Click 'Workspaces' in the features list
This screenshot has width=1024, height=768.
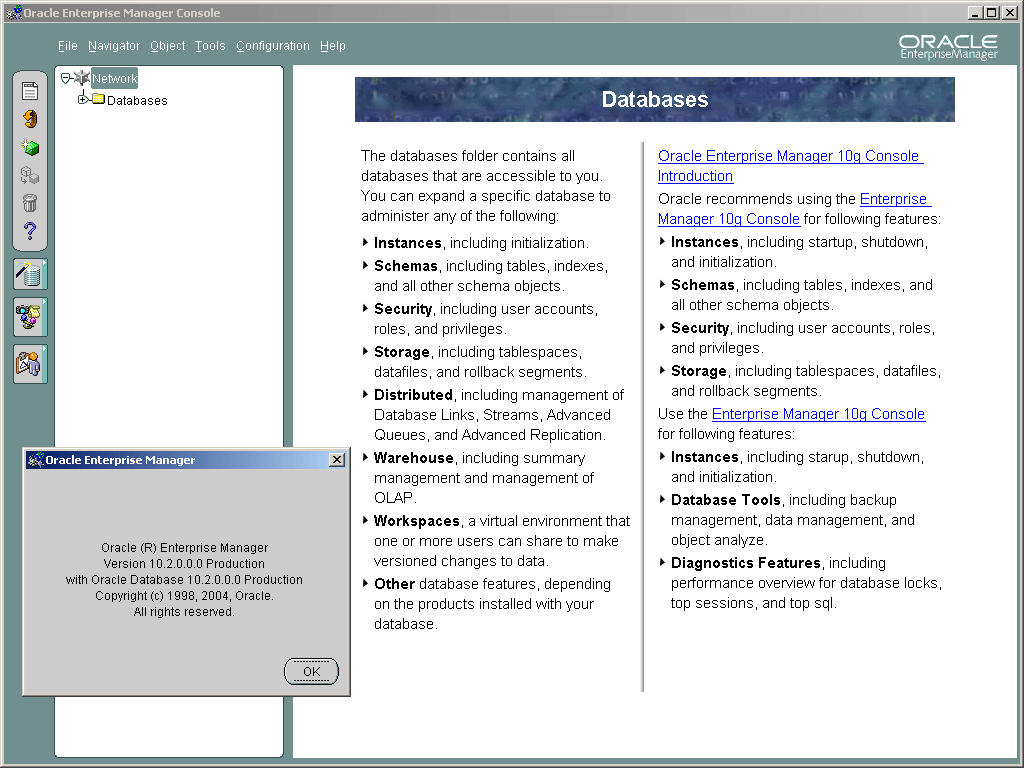(x=417, y=521)
